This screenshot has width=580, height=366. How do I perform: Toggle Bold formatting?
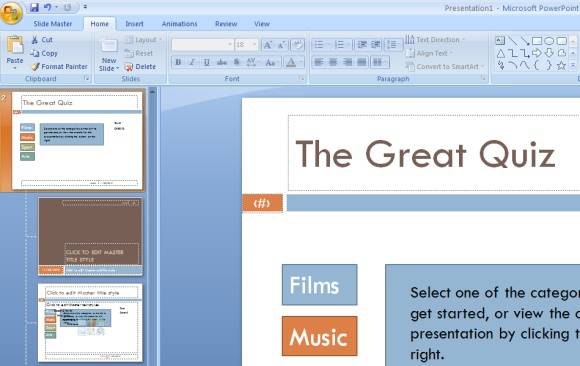(178, 62)
